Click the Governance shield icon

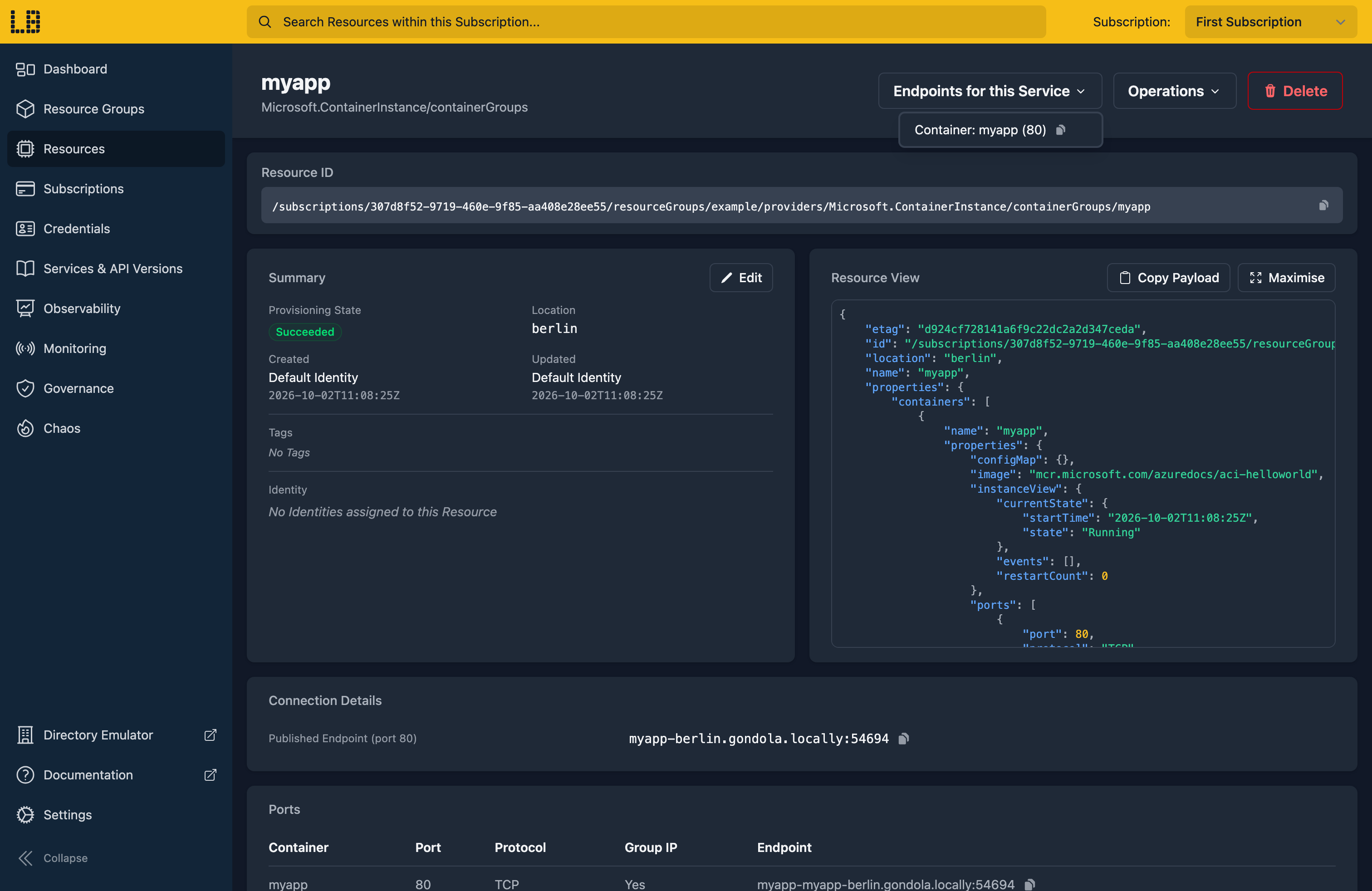pos(25,388)
